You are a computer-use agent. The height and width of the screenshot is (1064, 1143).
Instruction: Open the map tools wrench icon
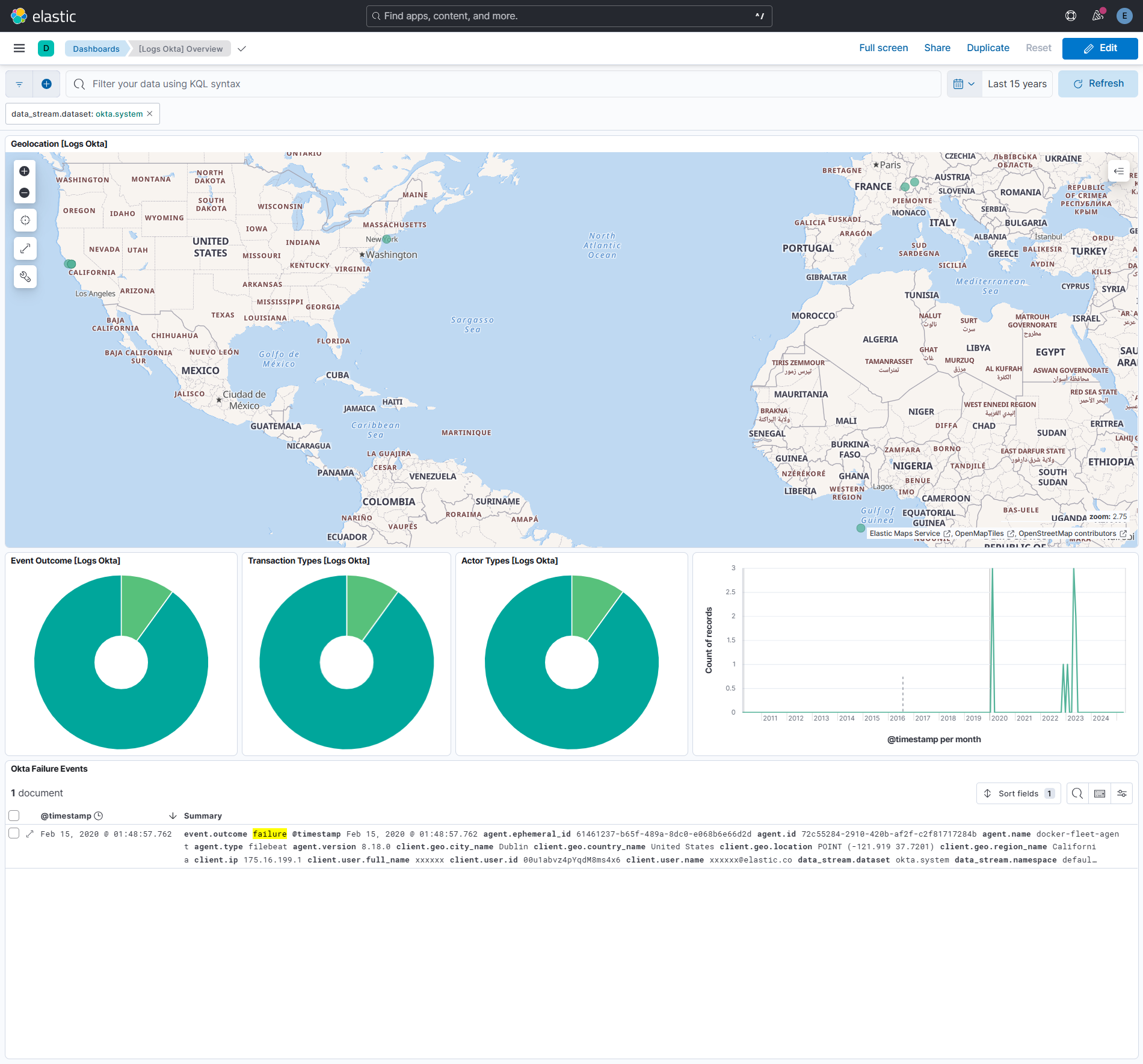click(25, 277)
